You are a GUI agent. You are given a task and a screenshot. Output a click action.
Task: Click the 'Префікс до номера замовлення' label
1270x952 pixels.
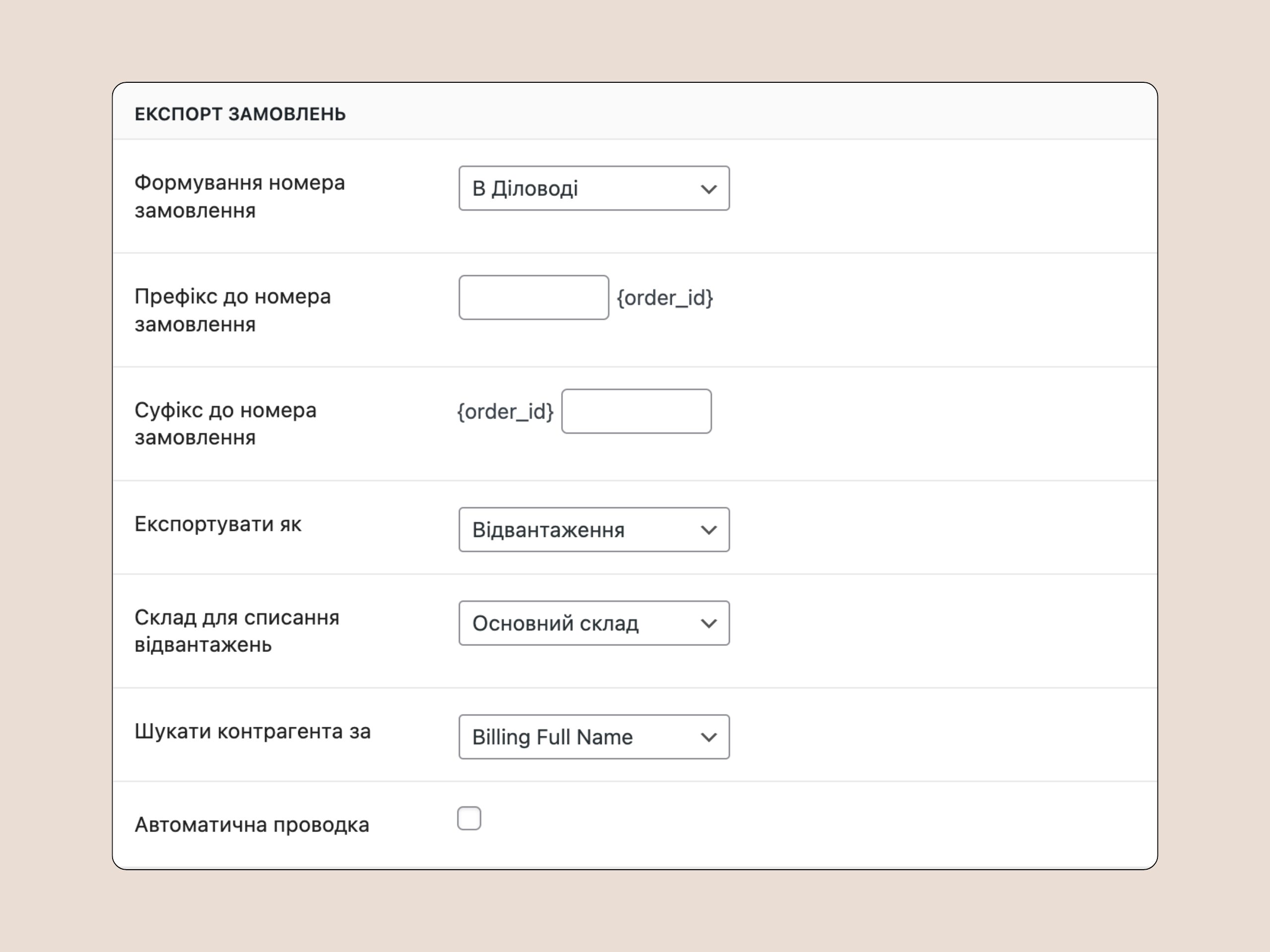point(233,310)
